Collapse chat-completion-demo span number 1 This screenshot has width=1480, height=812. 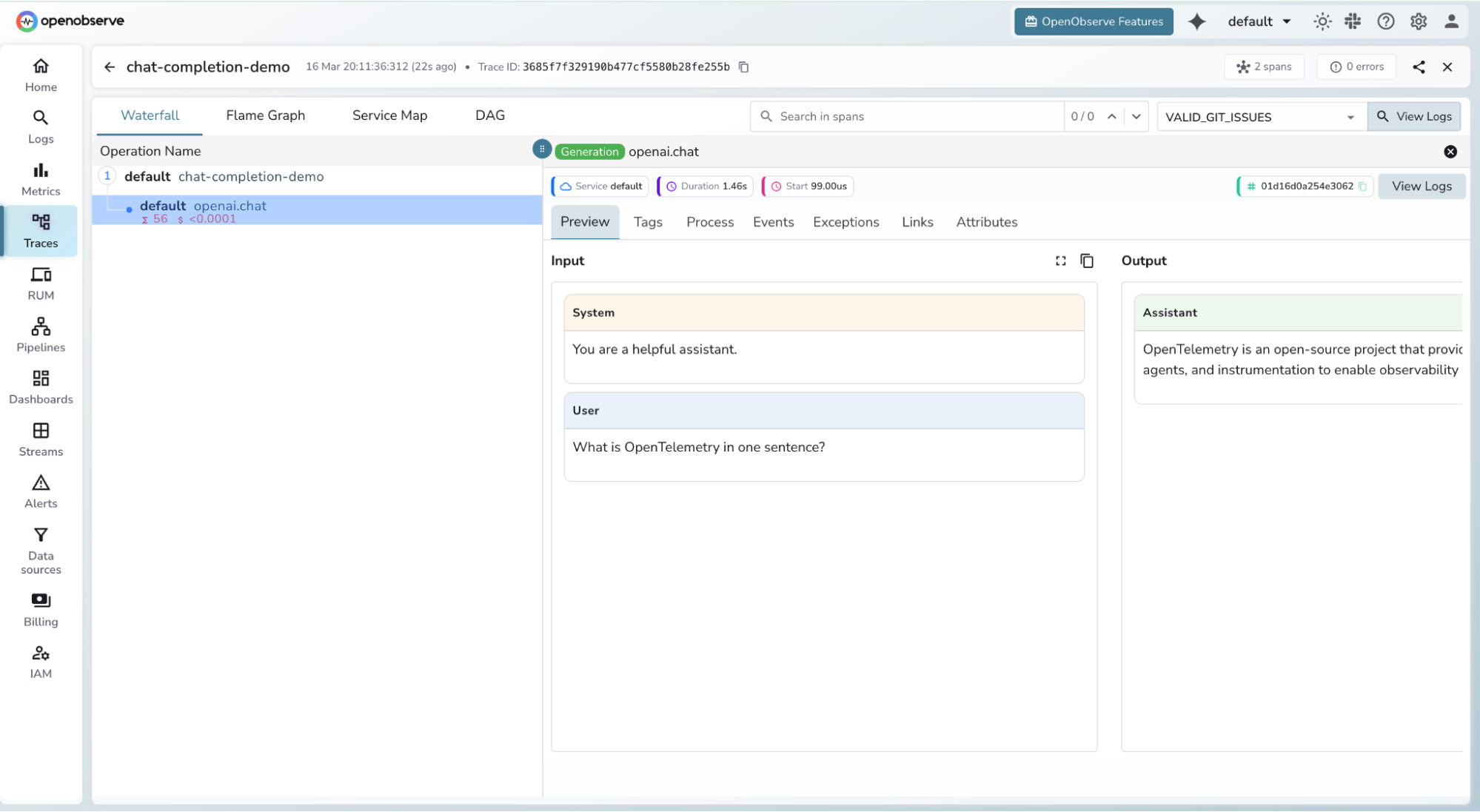click(107, 176)
